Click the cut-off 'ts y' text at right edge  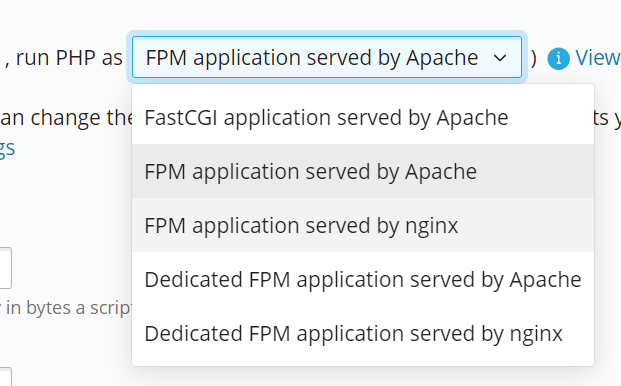(x=608, y=118)
